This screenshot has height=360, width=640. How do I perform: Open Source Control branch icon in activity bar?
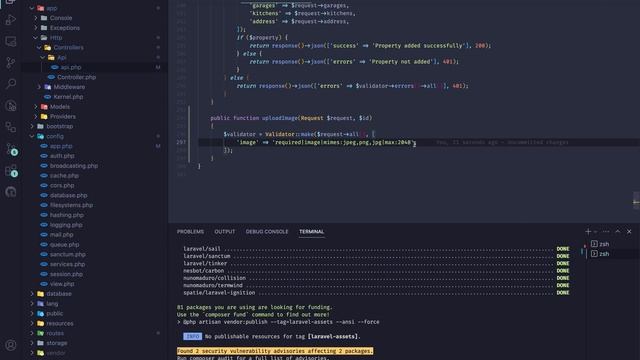coord(11,63)
